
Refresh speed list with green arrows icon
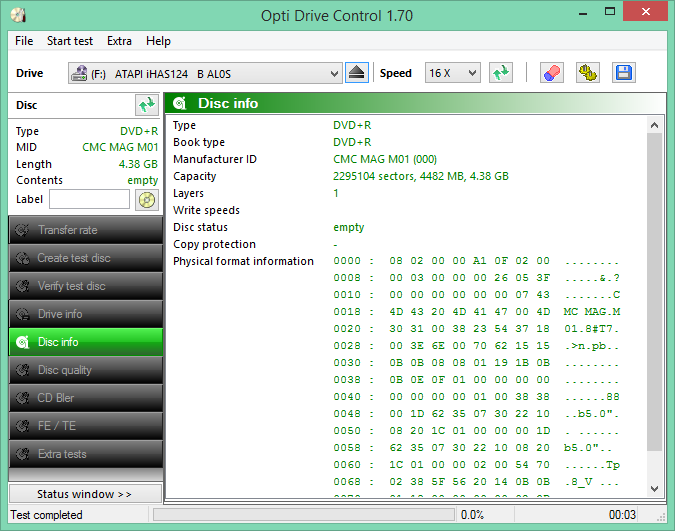click(501, 73)
